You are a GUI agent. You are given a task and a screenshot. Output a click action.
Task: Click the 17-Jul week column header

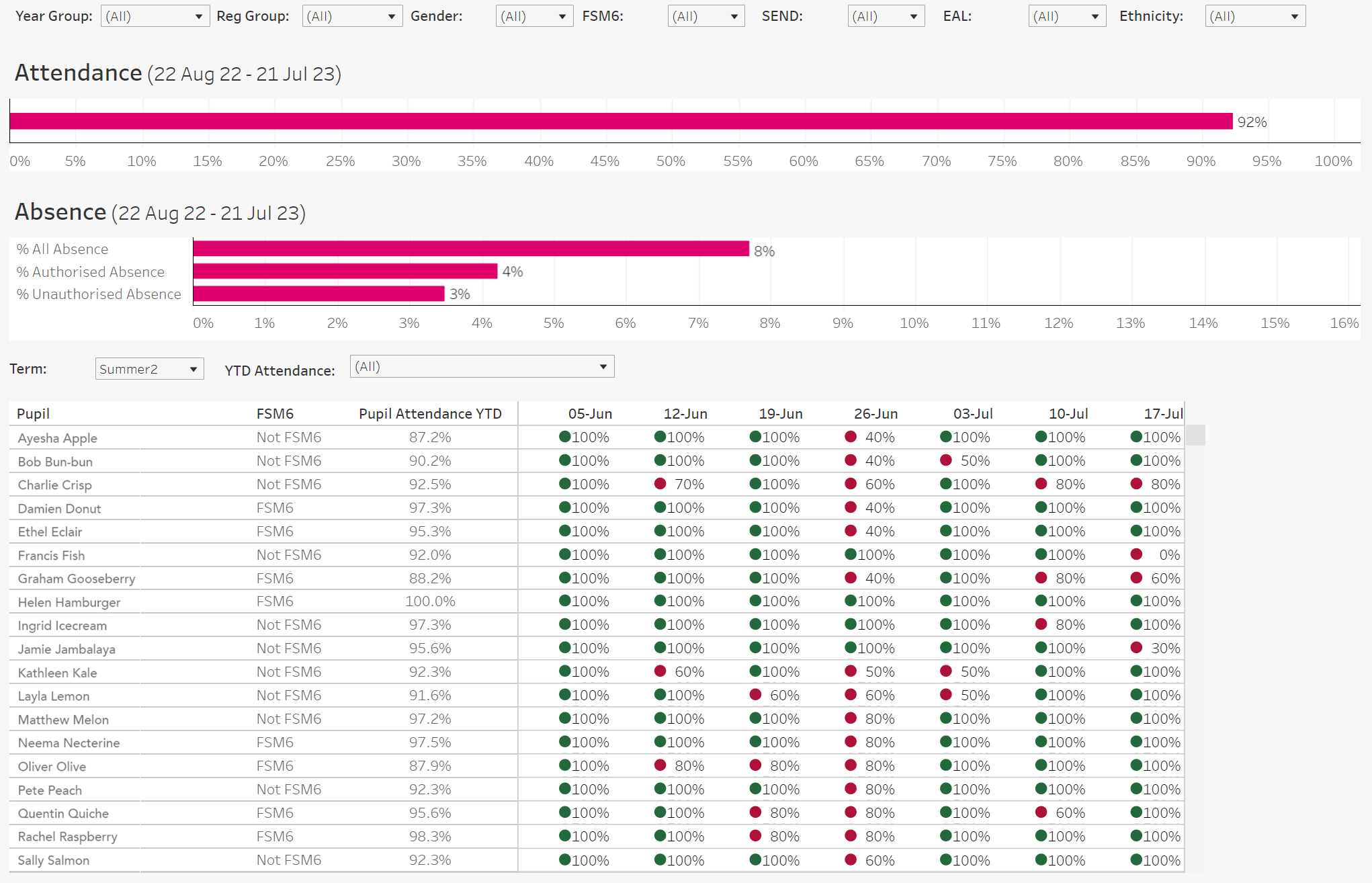1164,414
